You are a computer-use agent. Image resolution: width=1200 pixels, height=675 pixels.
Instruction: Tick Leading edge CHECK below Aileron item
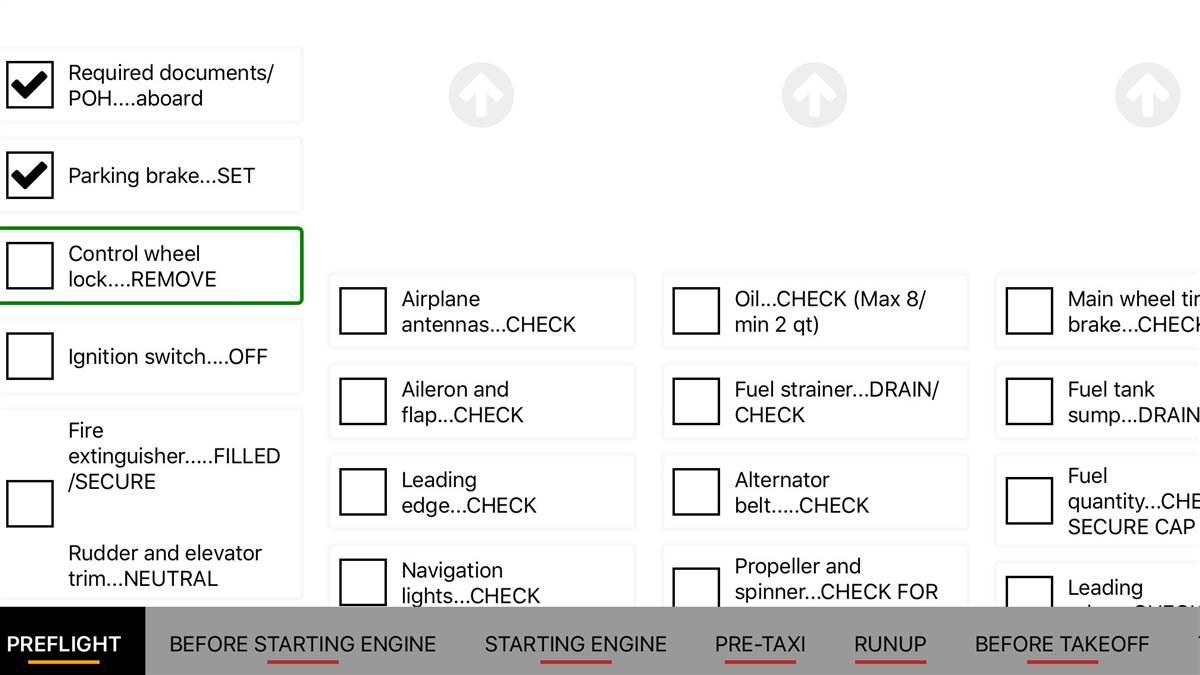363,492
